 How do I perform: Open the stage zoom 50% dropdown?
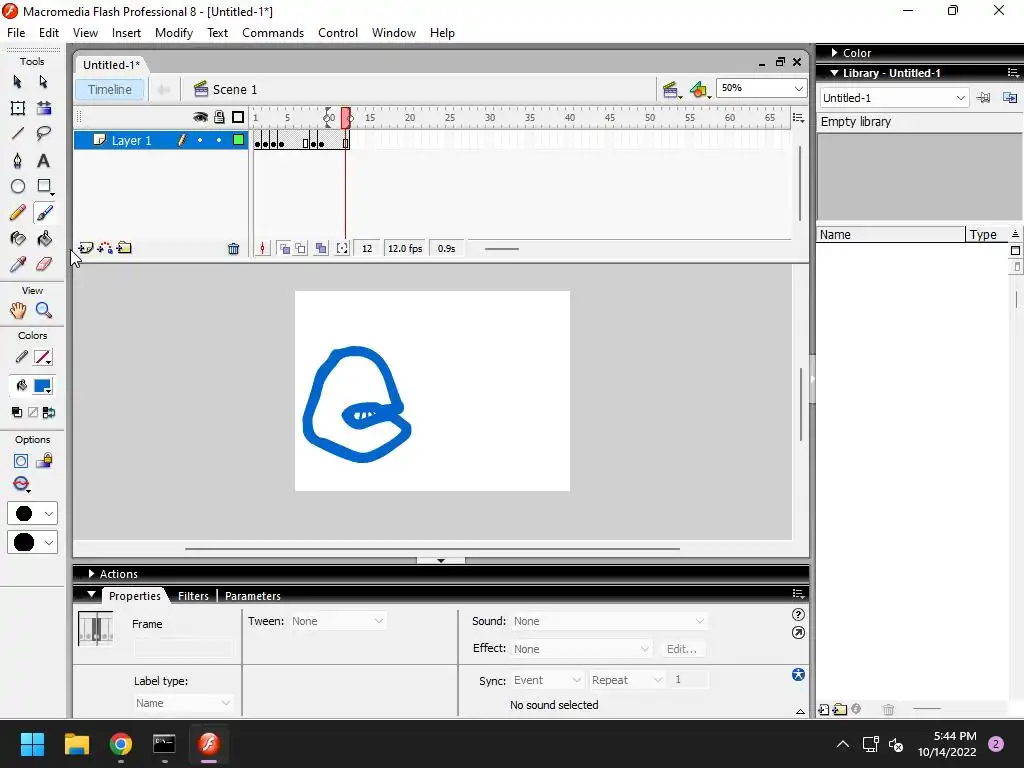(x=798, y=88)
